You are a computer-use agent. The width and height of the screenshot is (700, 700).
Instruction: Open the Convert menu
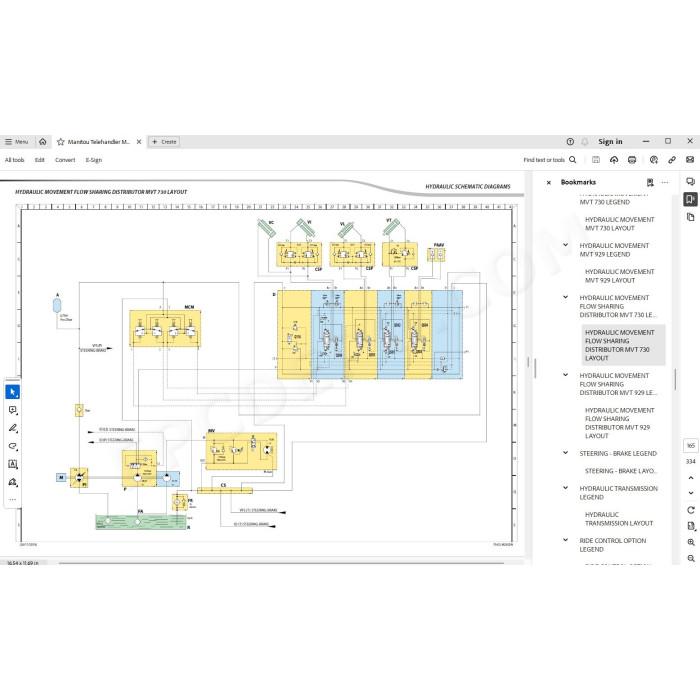coord(65,160)
